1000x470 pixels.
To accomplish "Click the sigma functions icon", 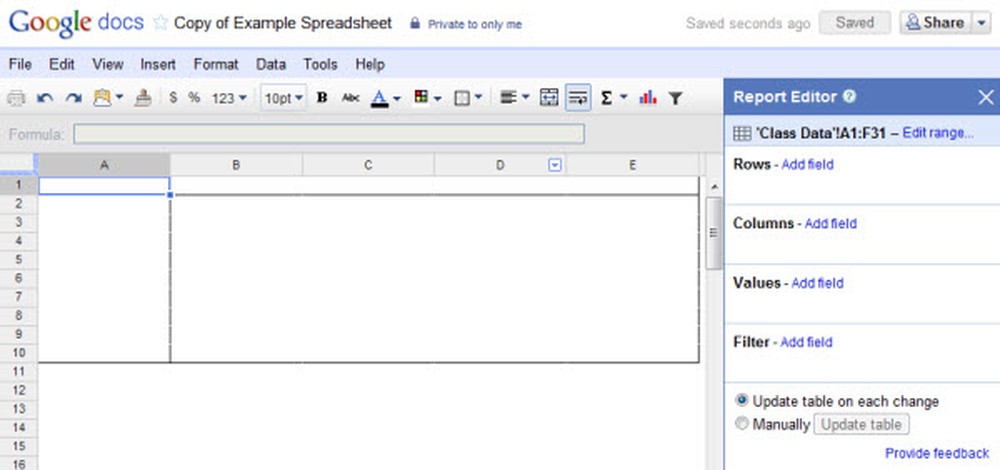I will pyautogui.click(x=607, y=98).
